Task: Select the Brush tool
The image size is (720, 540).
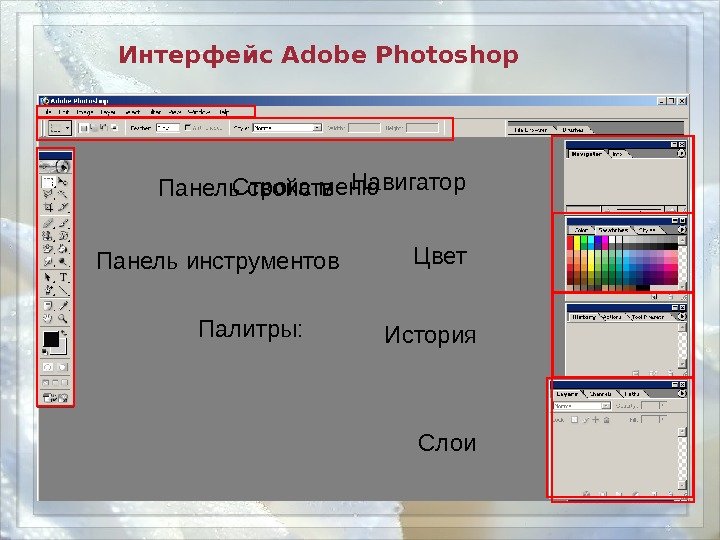Action: coord(63,224)
